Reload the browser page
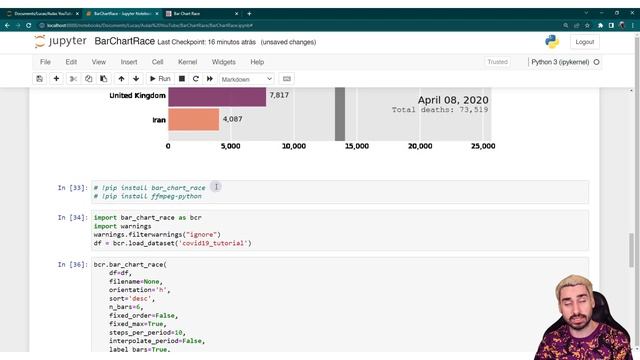The height and width of the screenshot is (360, 640). tap(29, 25)
